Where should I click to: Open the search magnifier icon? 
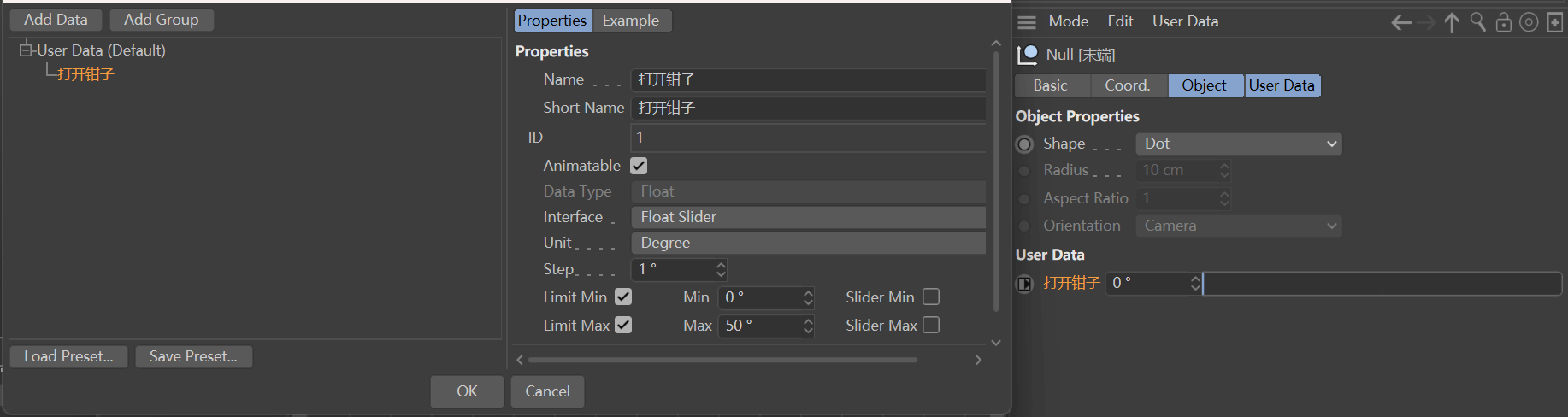(1477, 22)
